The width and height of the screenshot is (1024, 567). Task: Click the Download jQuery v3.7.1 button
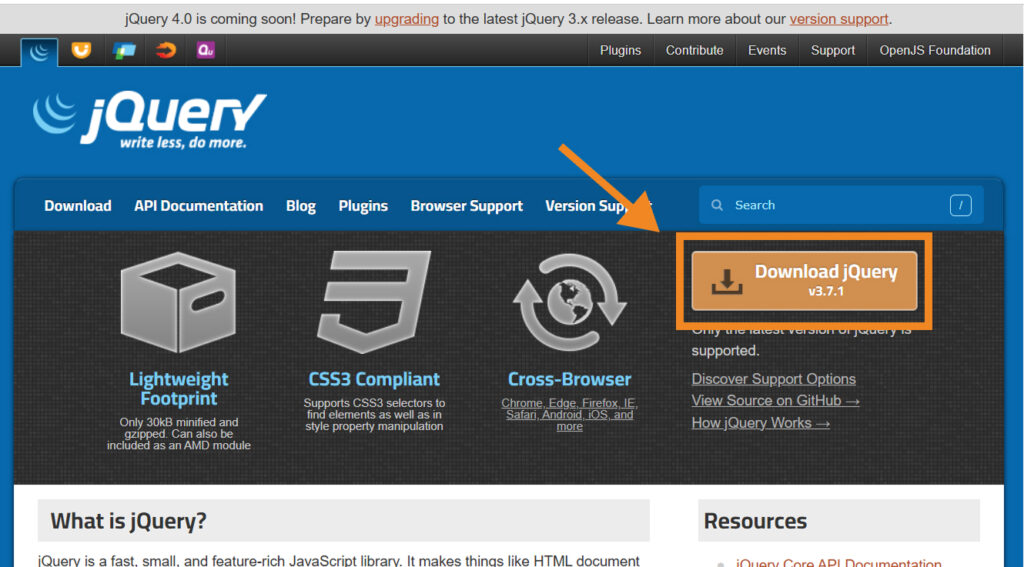[804, 280]
